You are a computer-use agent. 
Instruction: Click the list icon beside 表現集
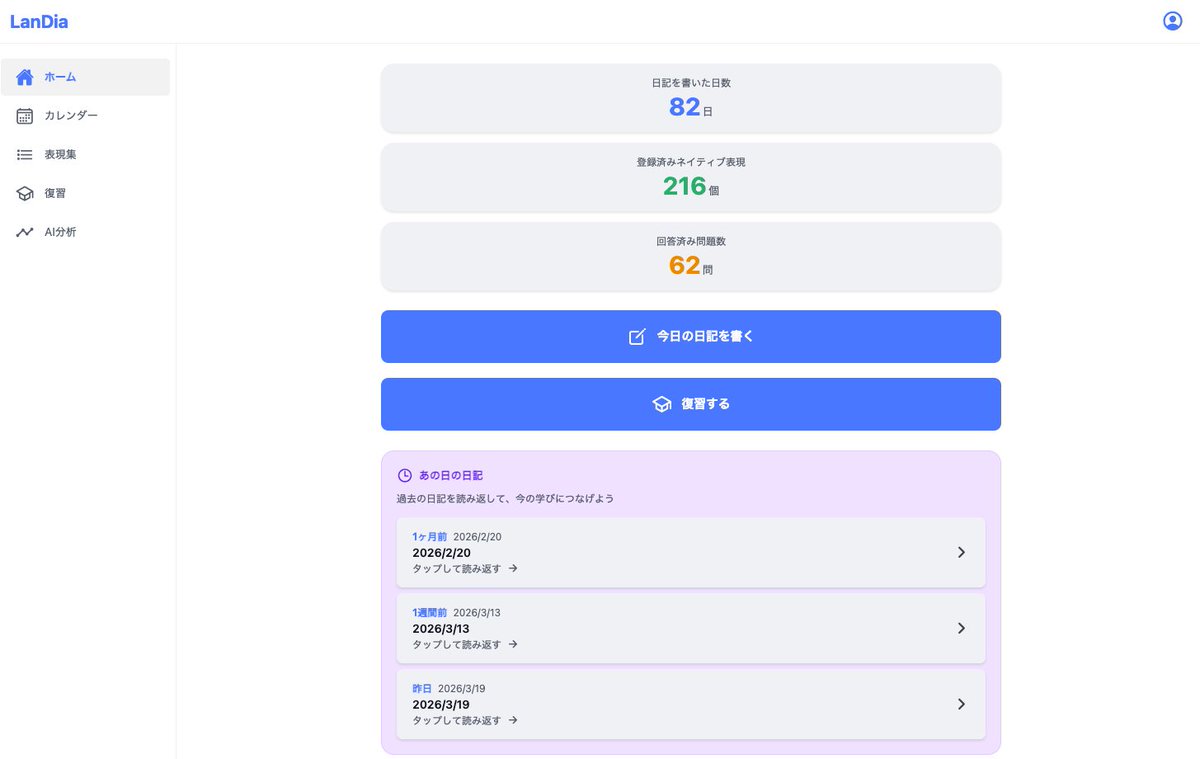click(25, 155)
